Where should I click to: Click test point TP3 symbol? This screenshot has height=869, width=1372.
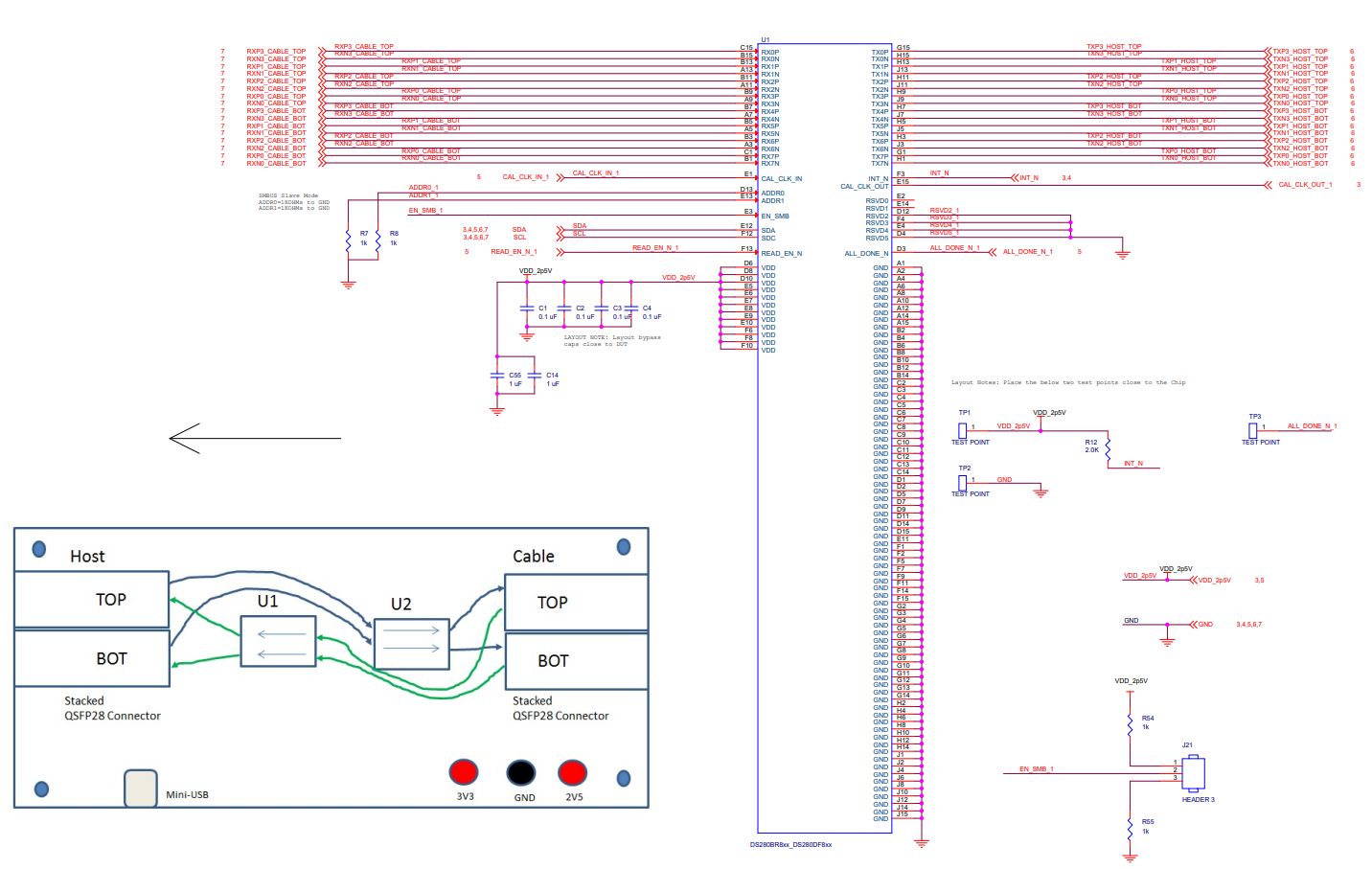1252,430
